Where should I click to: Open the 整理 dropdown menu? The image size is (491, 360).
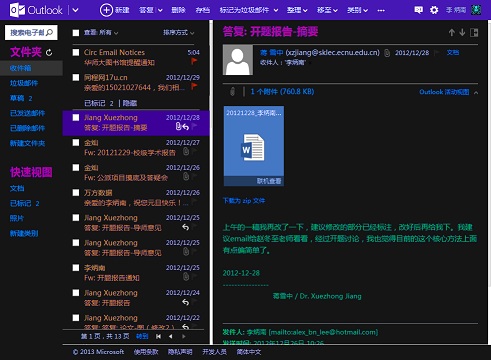[297, 10]
